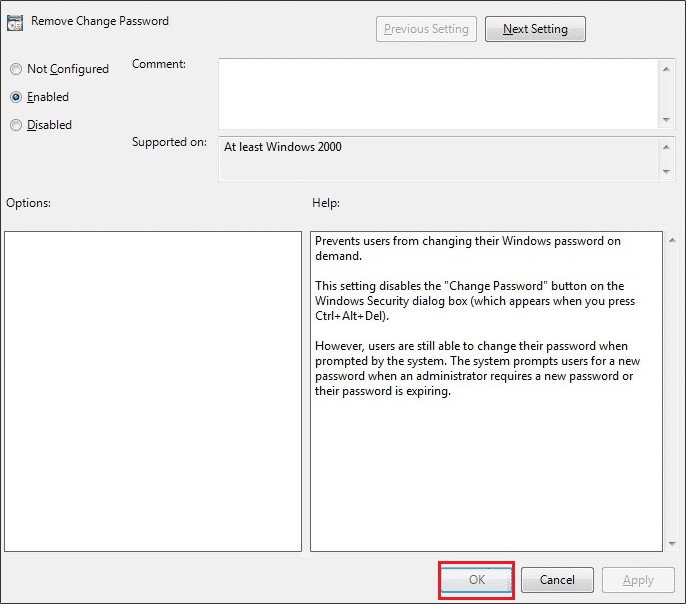Click the Comment box scroll up arrow

[x=666, y=69]
